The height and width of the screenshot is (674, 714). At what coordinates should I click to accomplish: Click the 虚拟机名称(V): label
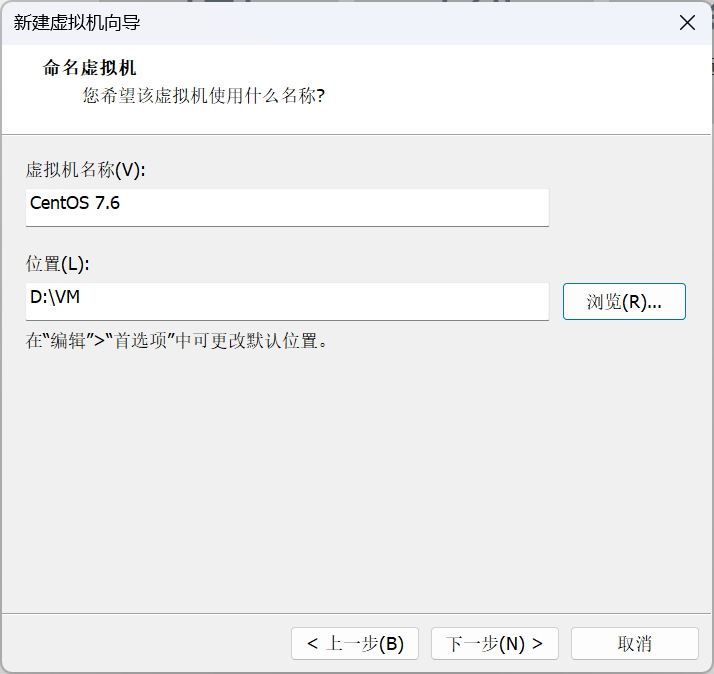(x=86, y=170)
